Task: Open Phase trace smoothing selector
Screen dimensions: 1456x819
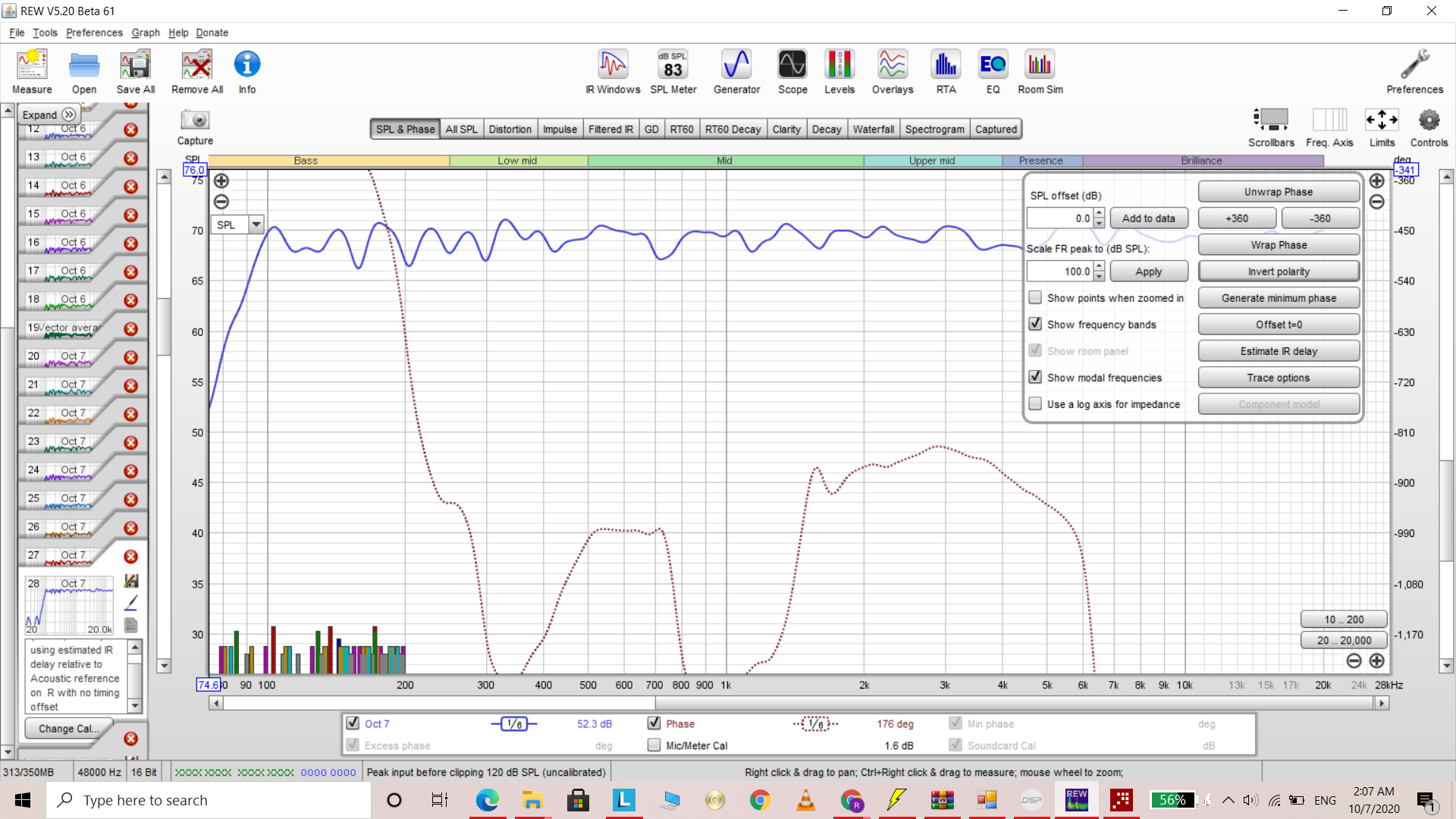Action: click(x=815, y=723)
